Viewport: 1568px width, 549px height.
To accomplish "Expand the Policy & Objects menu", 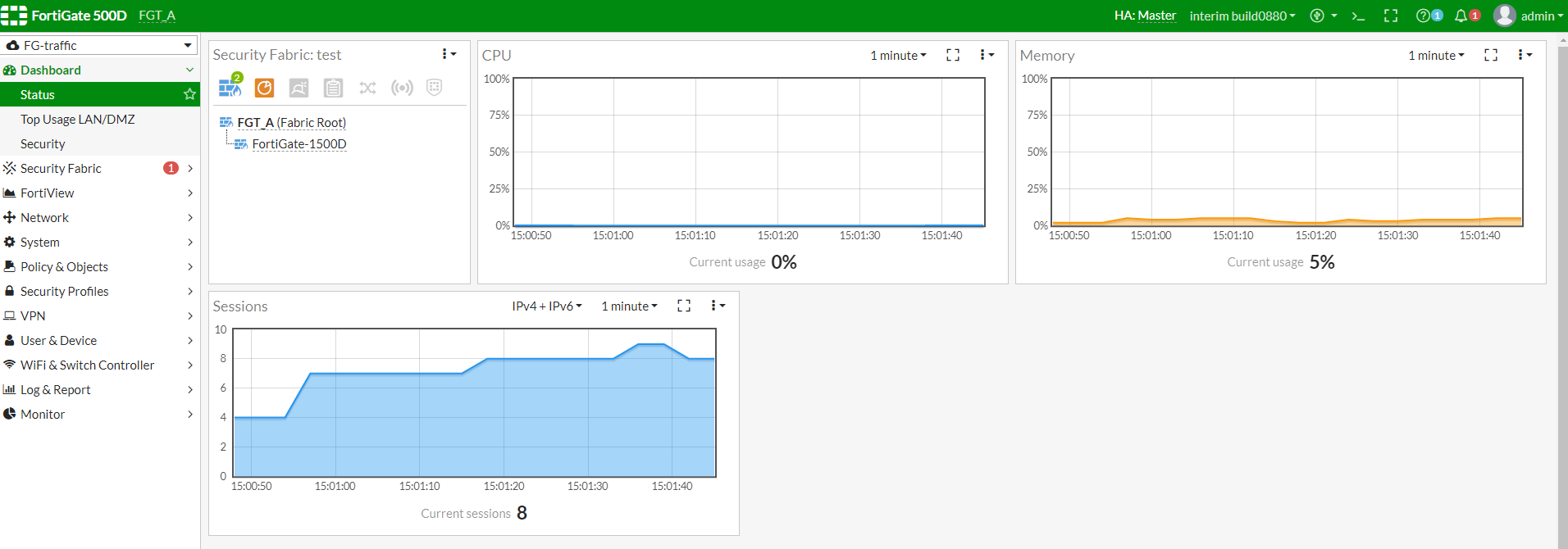I will coord(99,266).
